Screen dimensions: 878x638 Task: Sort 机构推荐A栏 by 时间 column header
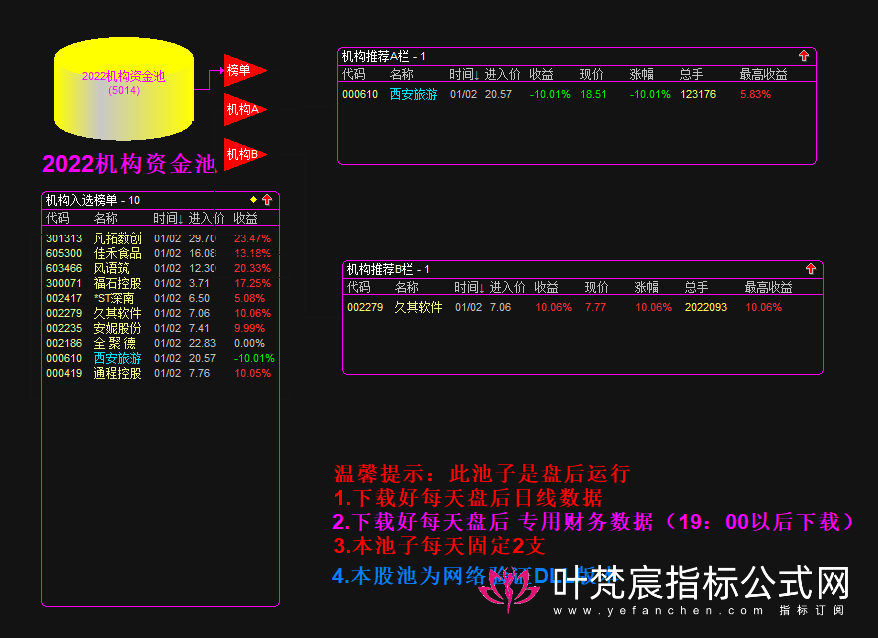coord(464,74)
